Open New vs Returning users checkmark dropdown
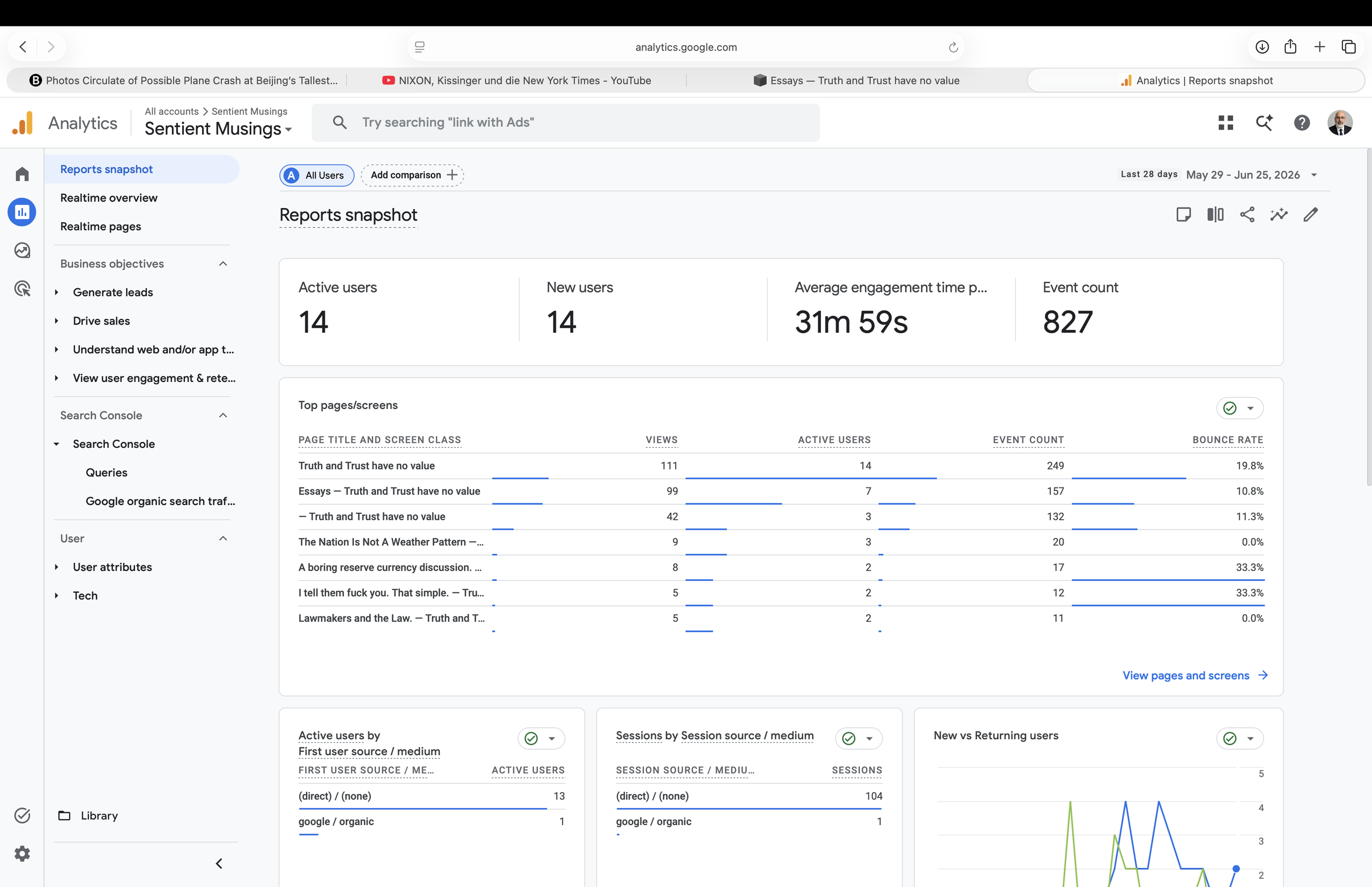1372x887 pixels. (x=1240, y=738)
